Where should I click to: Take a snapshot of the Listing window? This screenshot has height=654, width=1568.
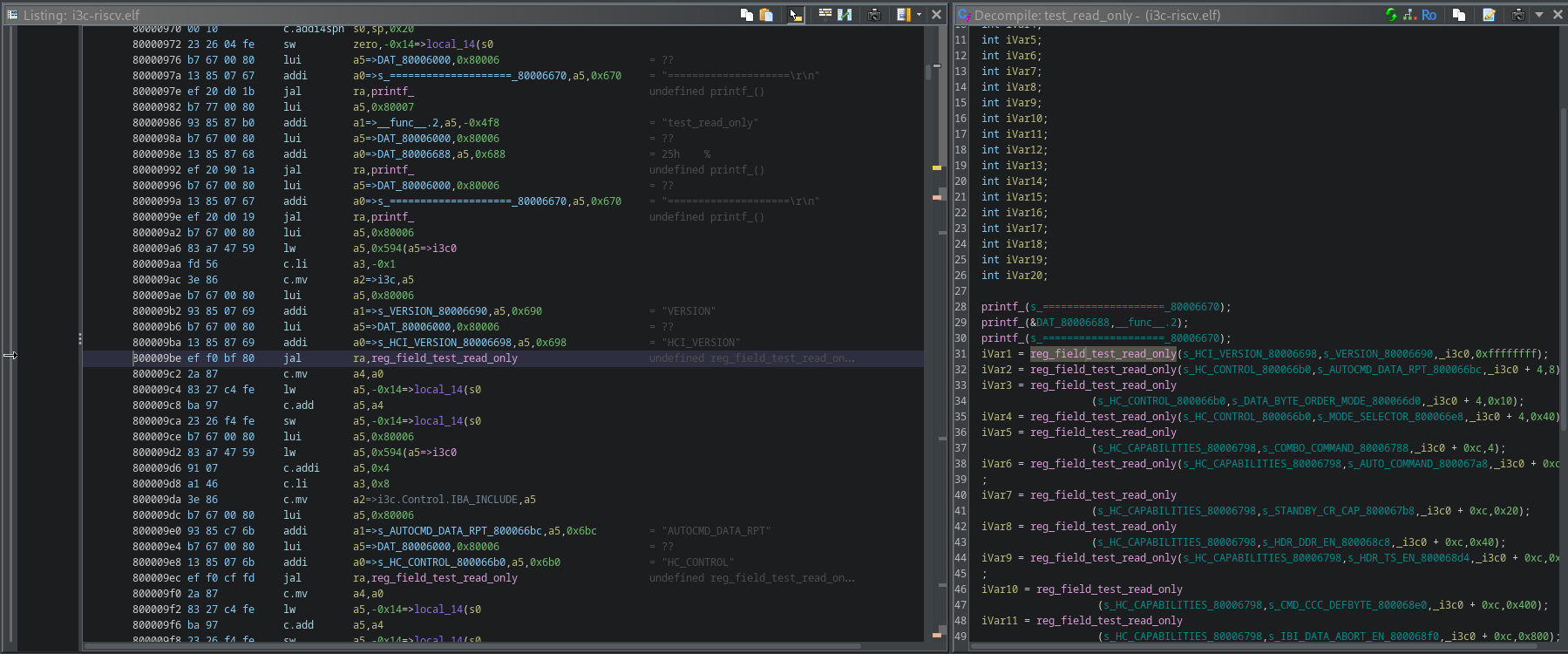[874, 14]
